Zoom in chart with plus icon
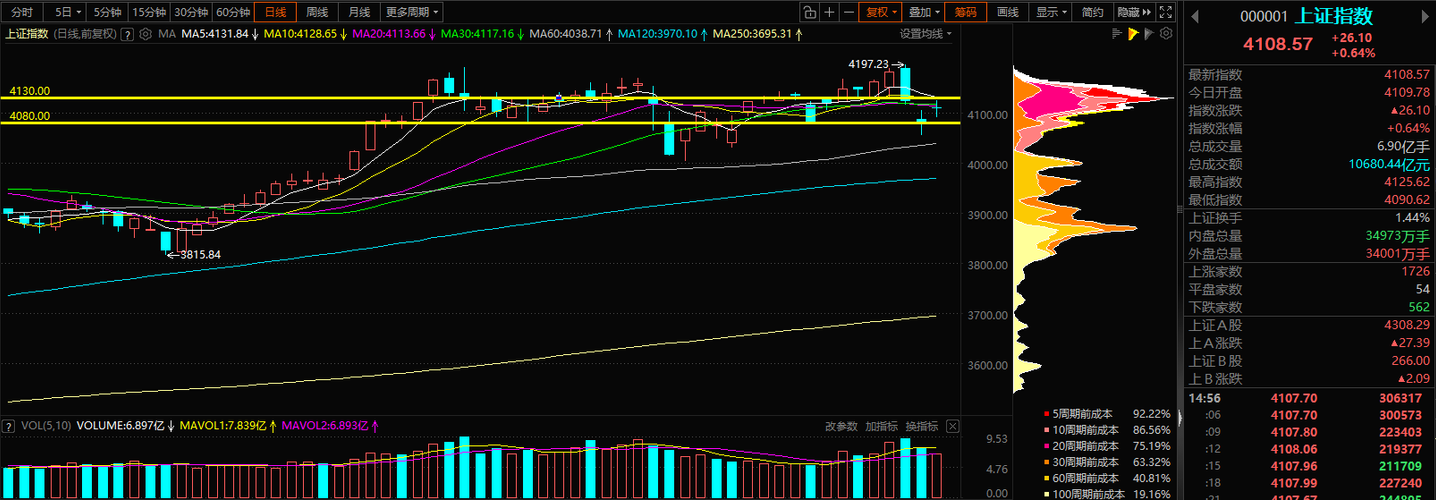1436x500 pixels. [x=829, y=12]
